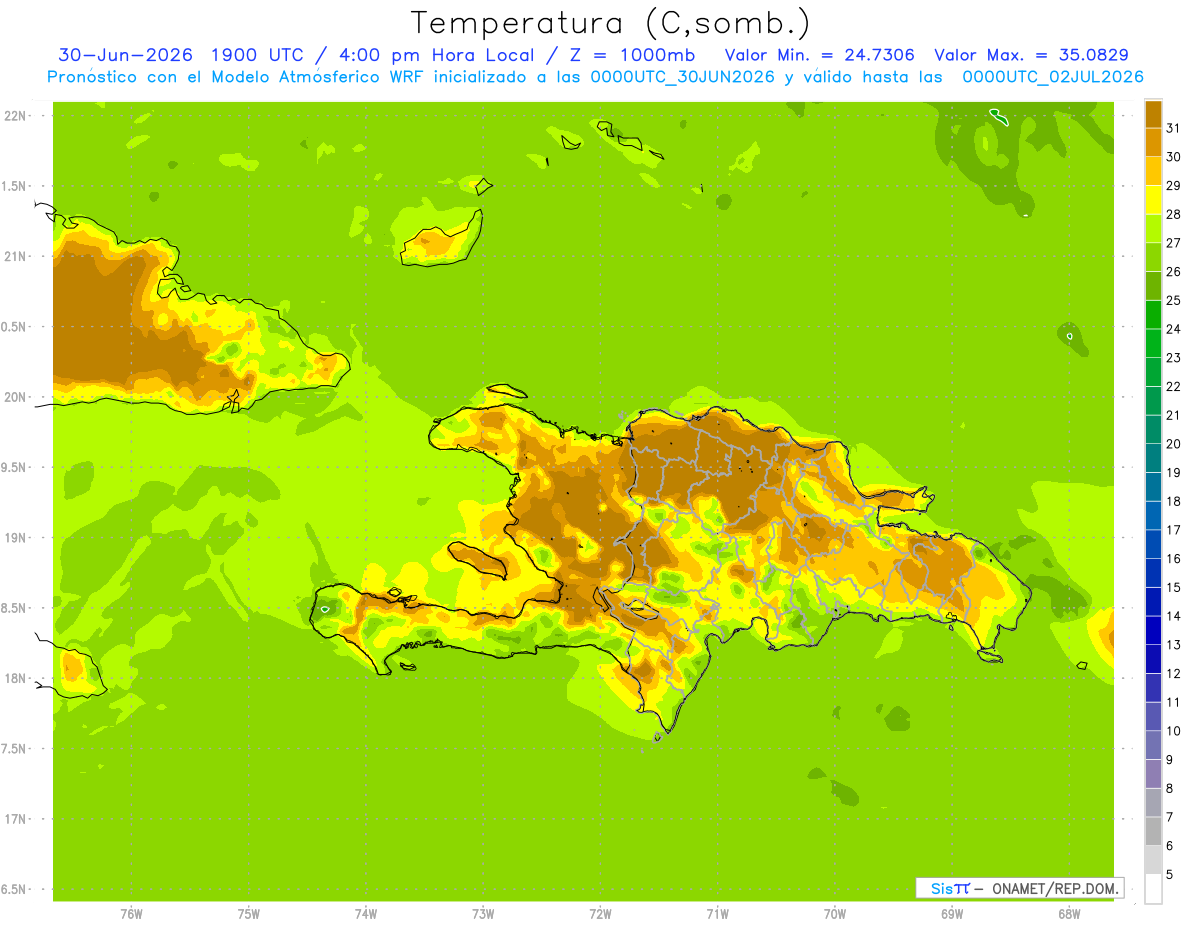Pick the green swatch between 24 and 25
Viewport: 1200px width, 927px height.
[x=1153, y=314]
